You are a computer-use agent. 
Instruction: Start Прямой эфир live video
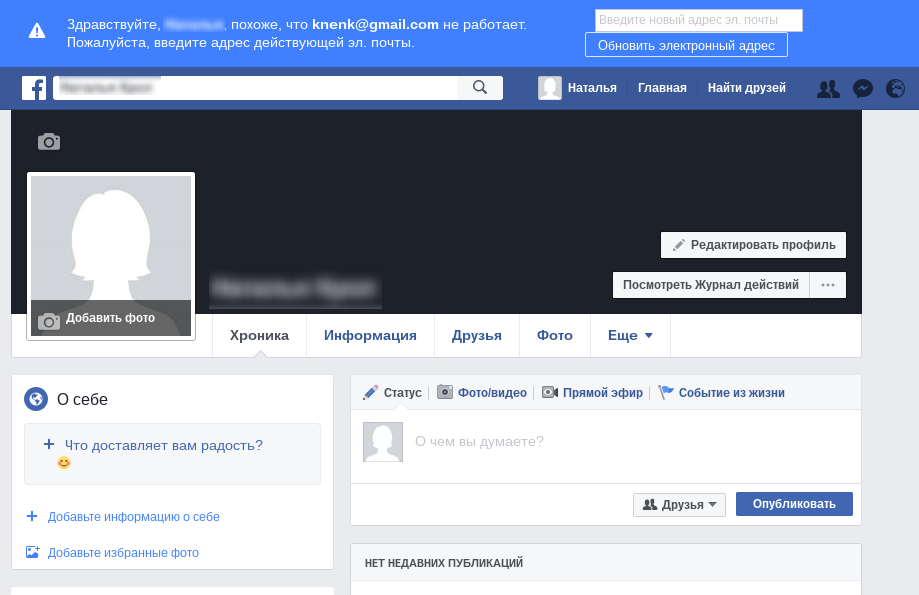(593, 393)
